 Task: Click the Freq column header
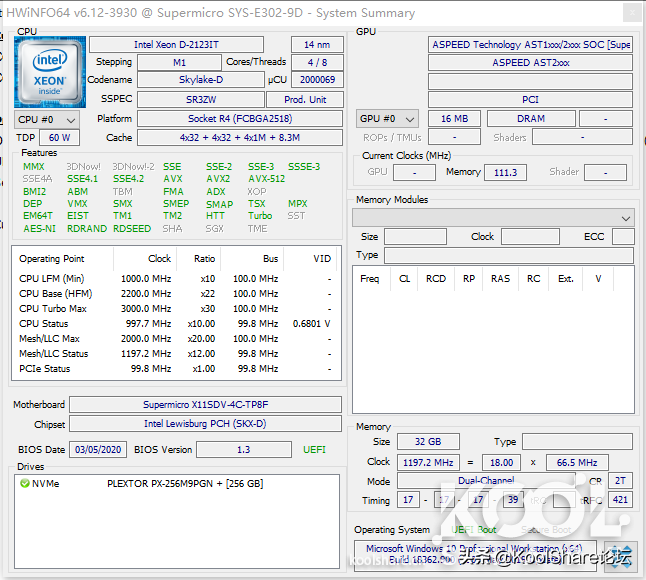coord(370,279)
